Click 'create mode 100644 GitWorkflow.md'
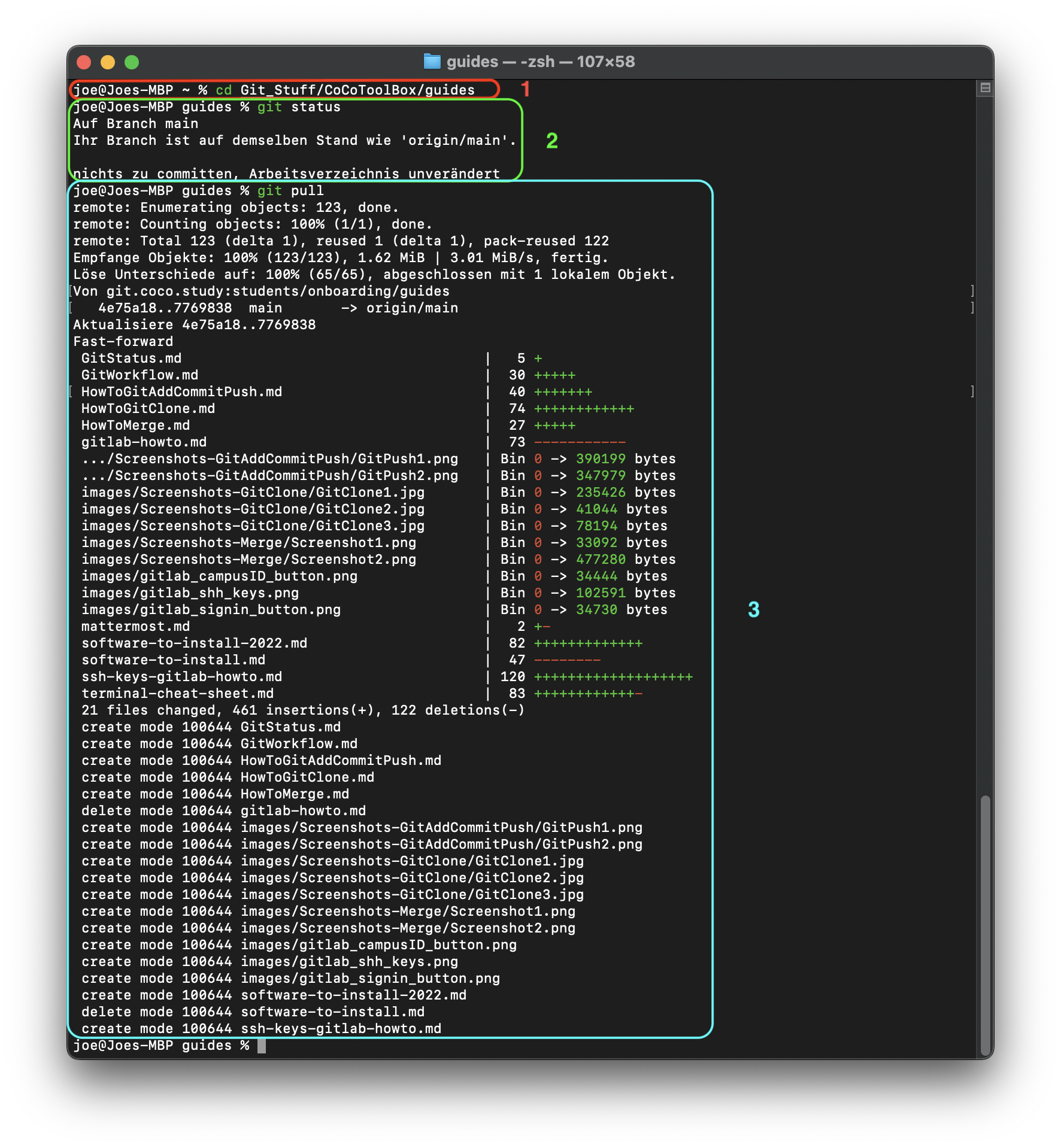 tap(219, 743)
